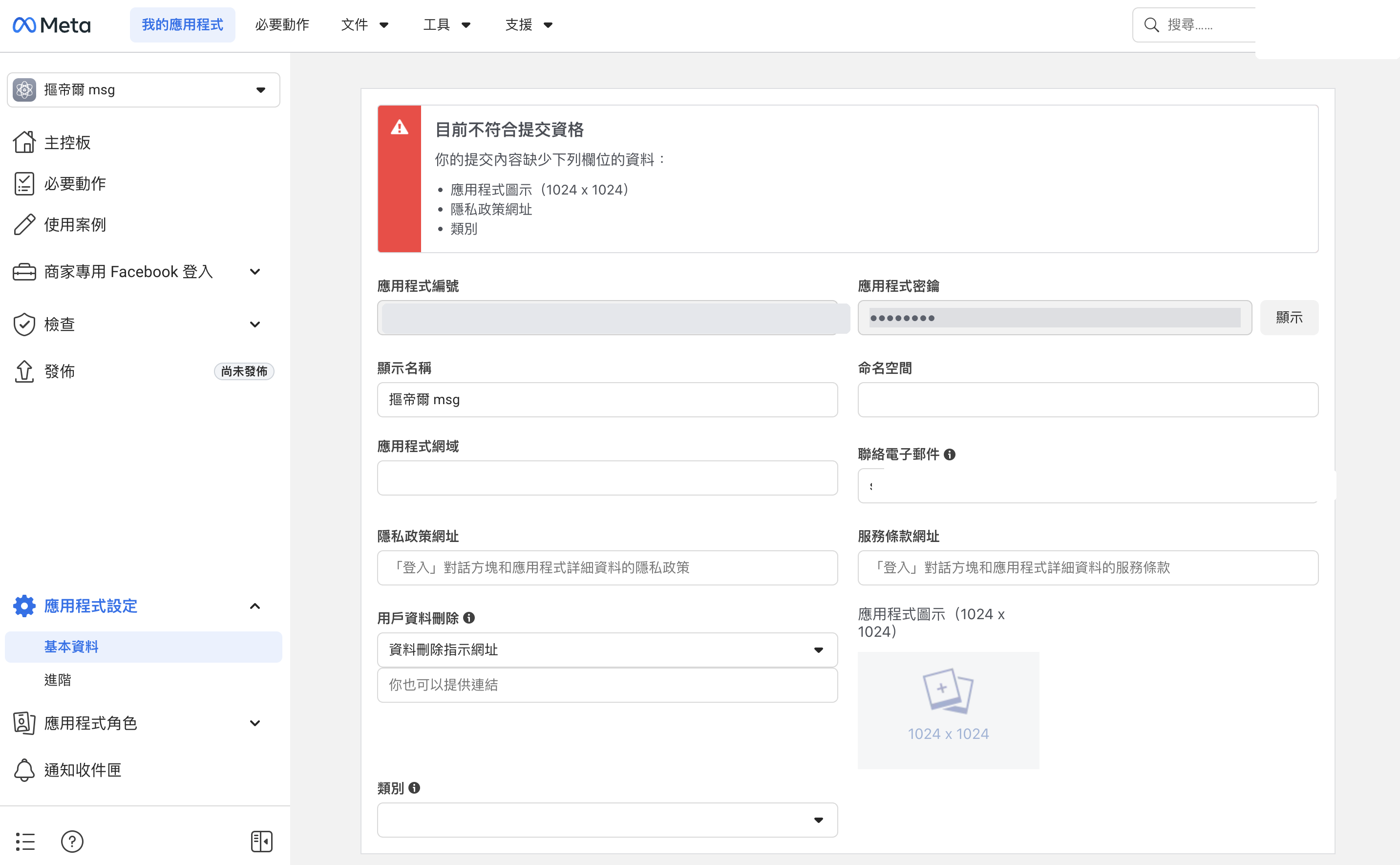This screenshot has height=865, width=1400.
Task: Expand the 檢查 section chevron
Action: point(255,324)
